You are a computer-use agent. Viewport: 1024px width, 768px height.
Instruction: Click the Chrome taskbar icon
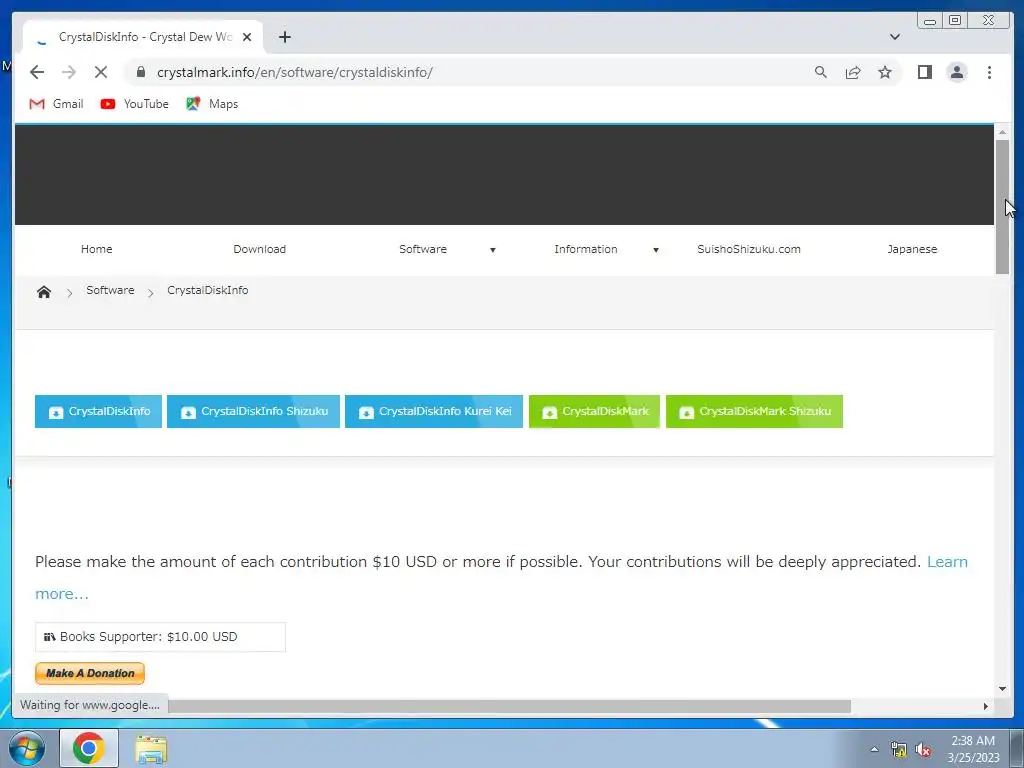89,748
